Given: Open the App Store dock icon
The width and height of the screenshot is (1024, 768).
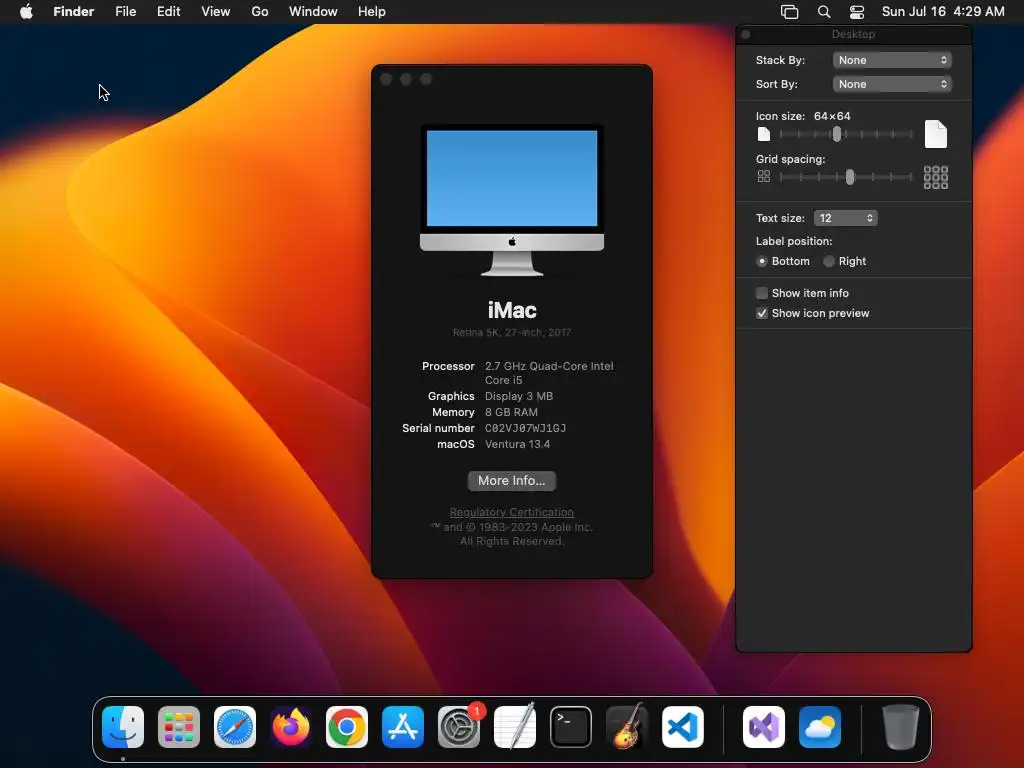Looking at the screenshot, I should [403, 727].
